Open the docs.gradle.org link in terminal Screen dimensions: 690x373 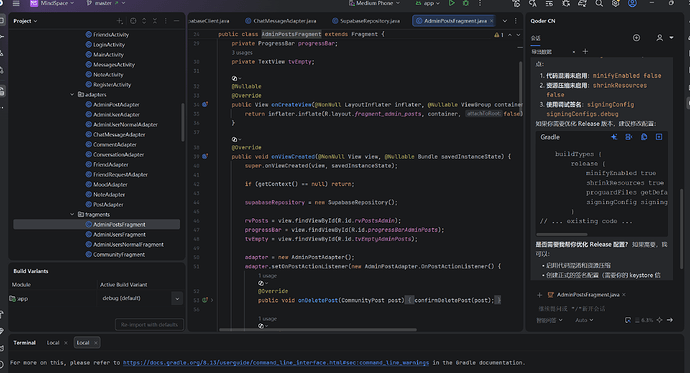tap(276, 363)
